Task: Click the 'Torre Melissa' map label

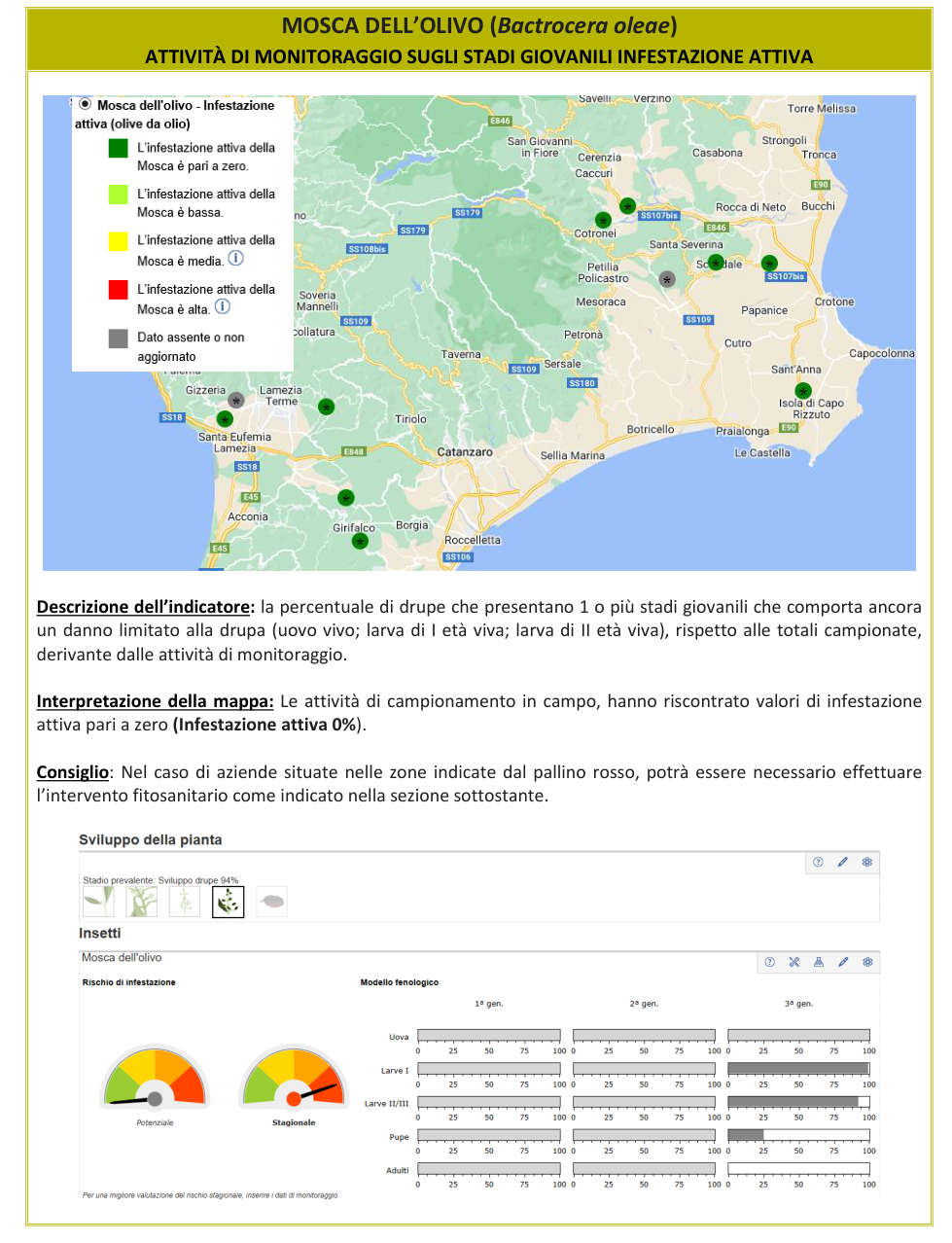Action: click(x=822, y=108)
